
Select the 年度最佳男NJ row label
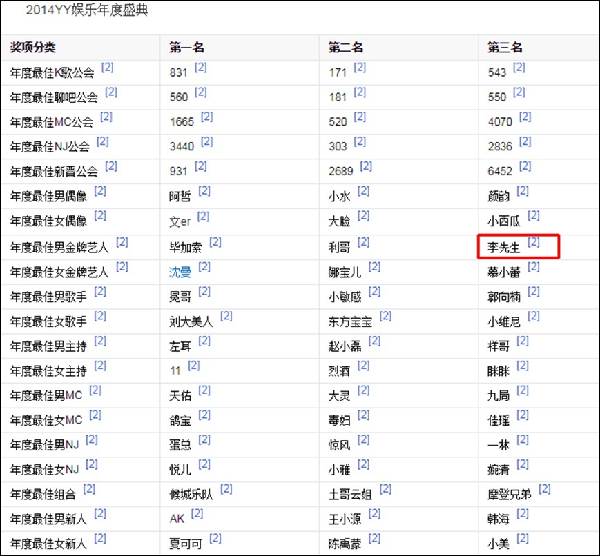(x=44, y=445)
